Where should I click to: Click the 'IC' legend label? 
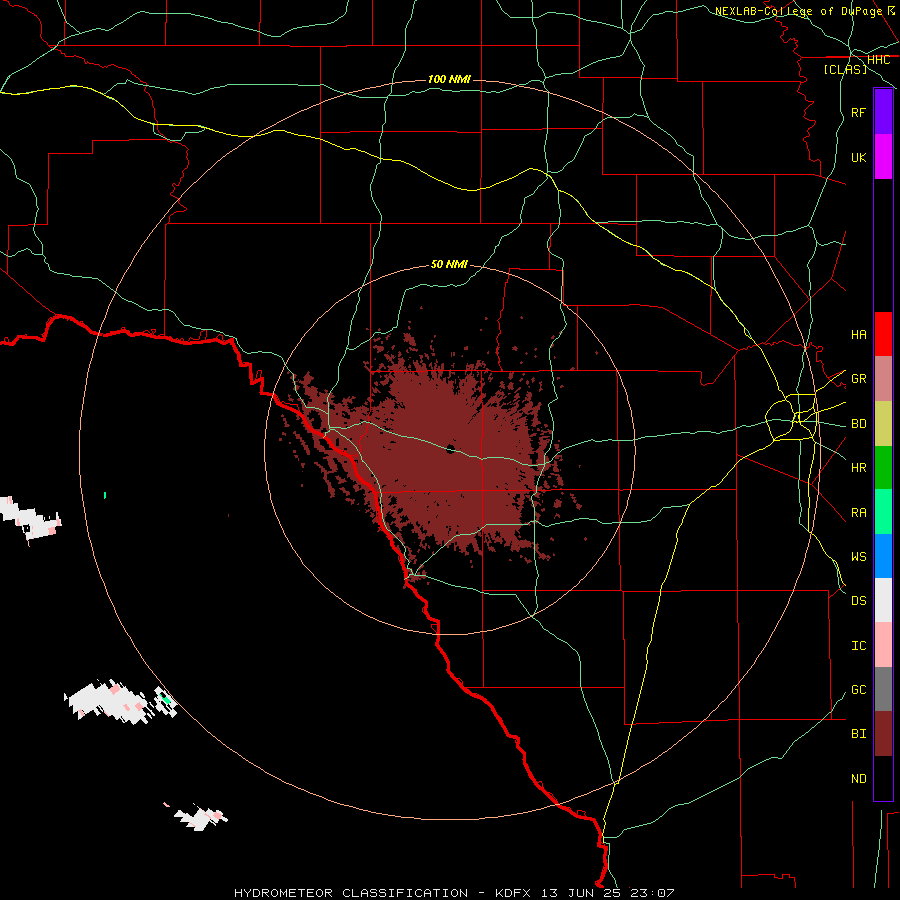click(x=858, y=646)
